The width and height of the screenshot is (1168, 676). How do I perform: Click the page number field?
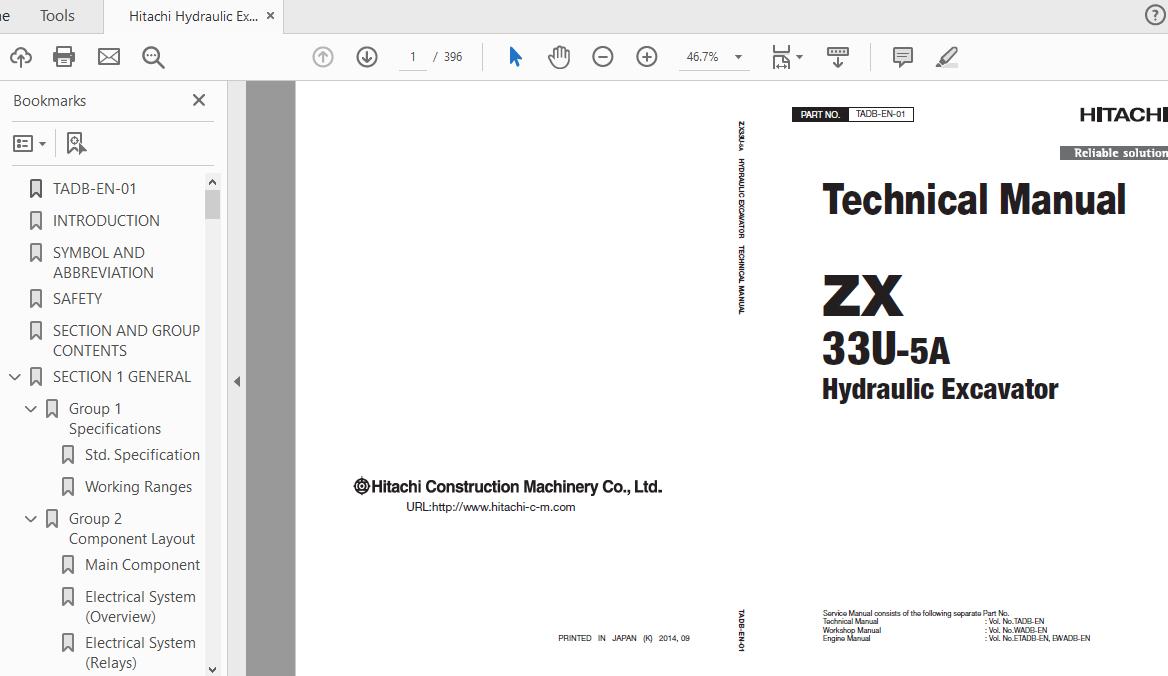(413, 57)
